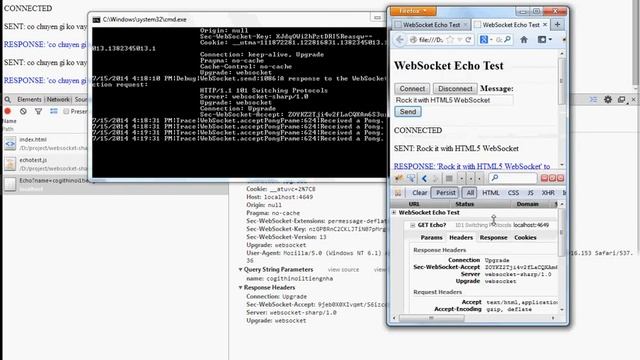Click the Firefox reload icon
This screenshot has width=640, height=360.
click(468, 40)
